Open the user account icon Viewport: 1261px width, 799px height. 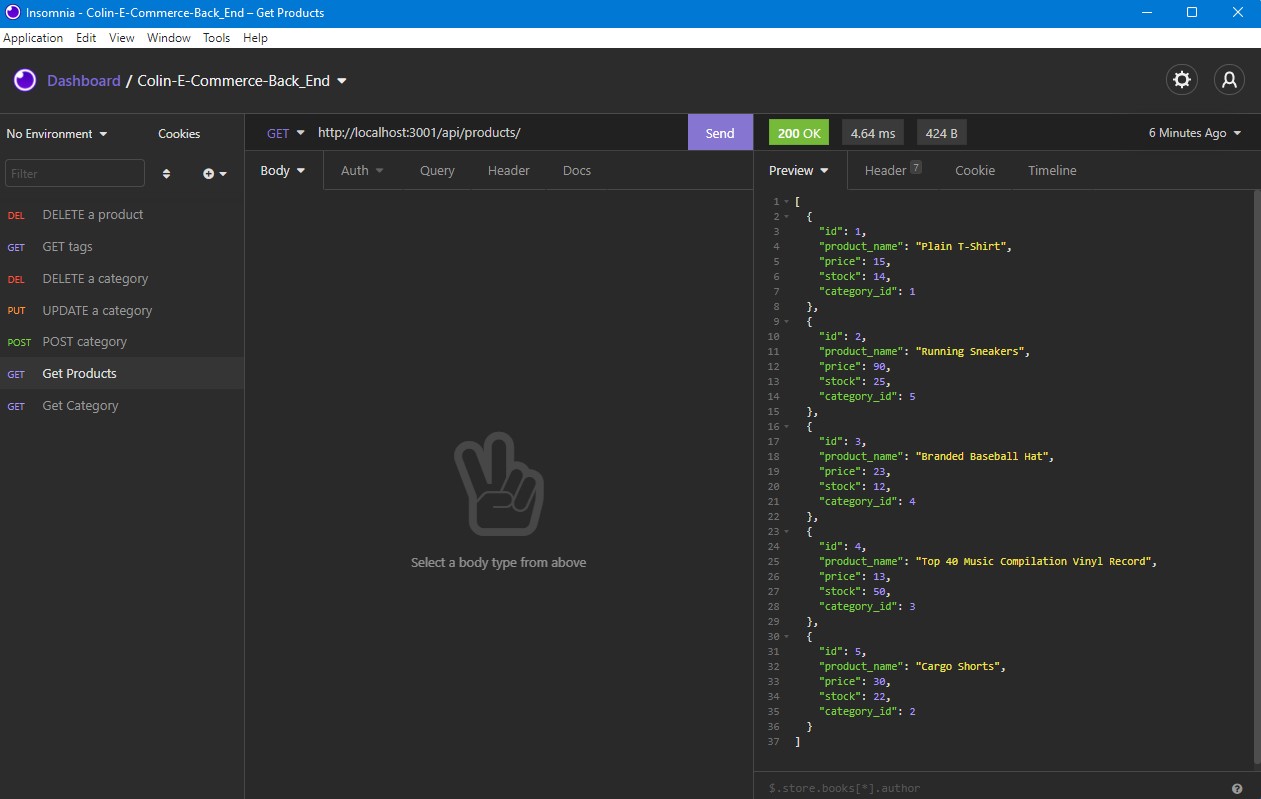(1229, 80)
